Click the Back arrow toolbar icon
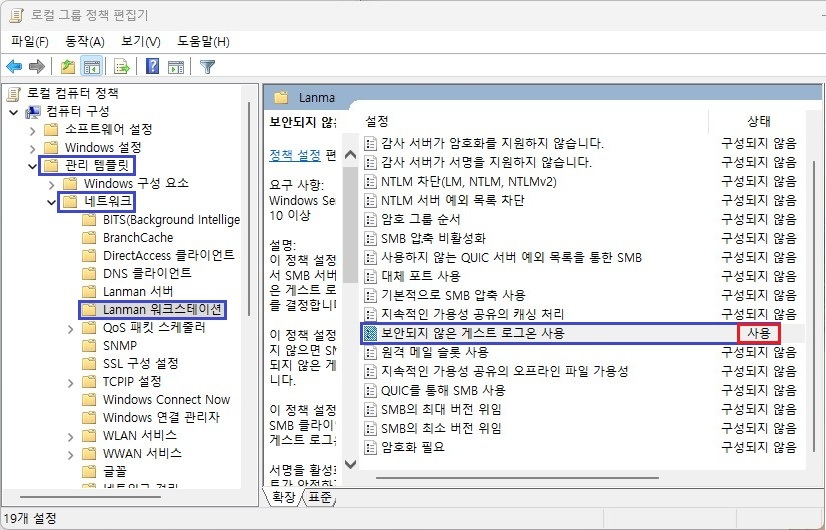The width and height of the screenshot is (826, 530). pyautogui.click(x=14, y=66)
